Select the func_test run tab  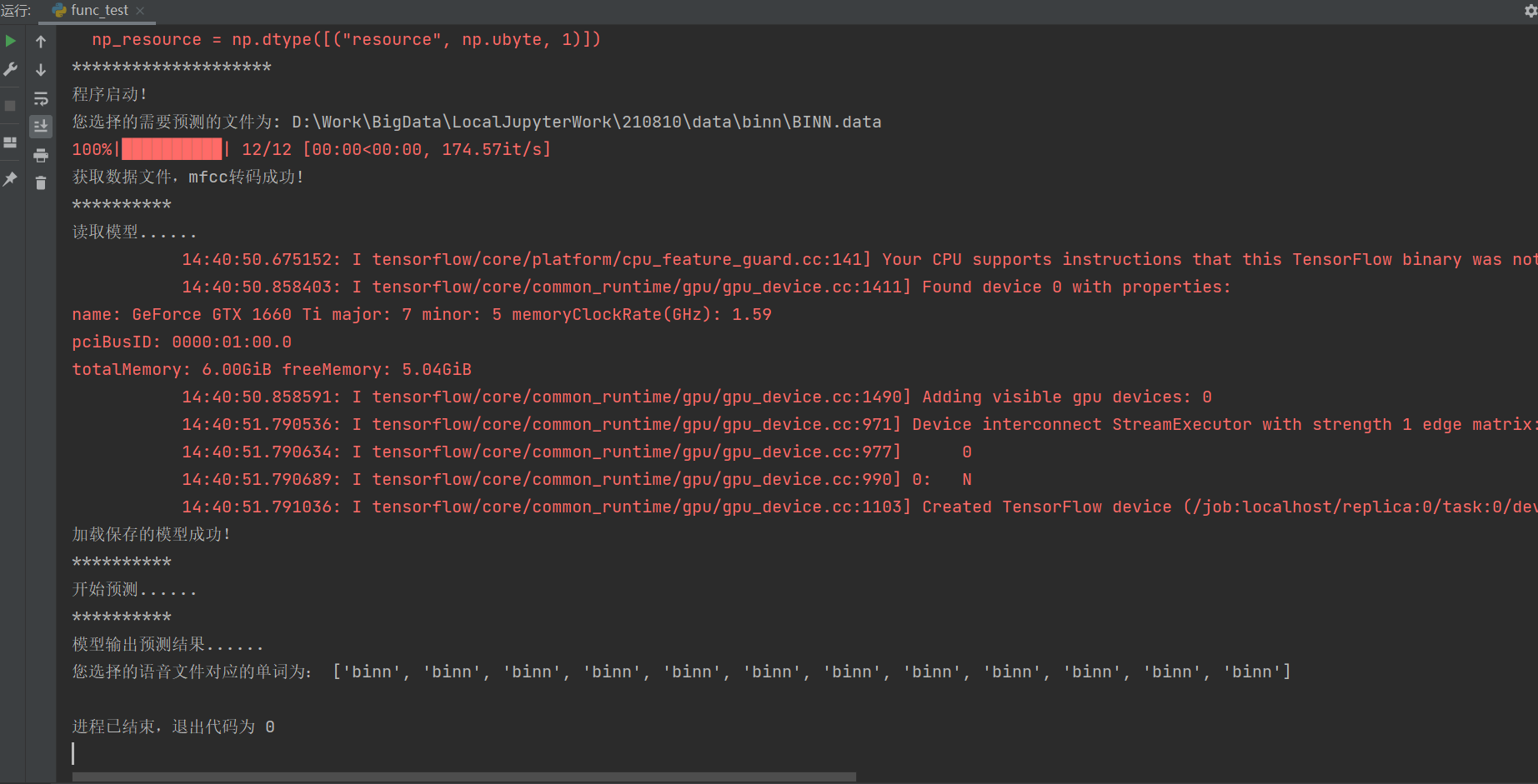(x=99, y=10)
